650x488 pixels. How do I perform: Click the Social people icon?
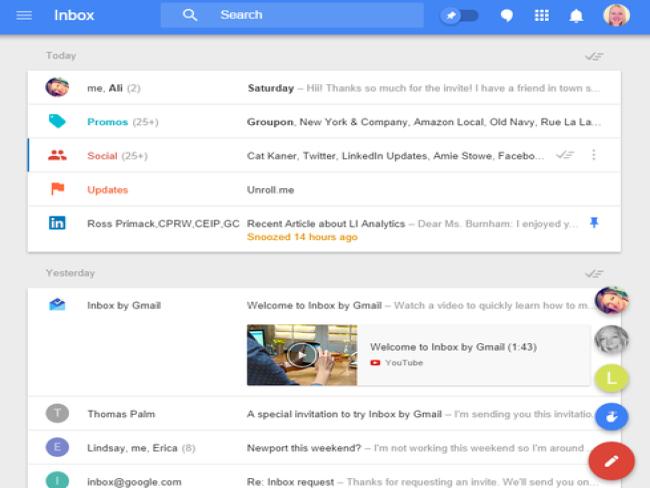tap(57, 155)
